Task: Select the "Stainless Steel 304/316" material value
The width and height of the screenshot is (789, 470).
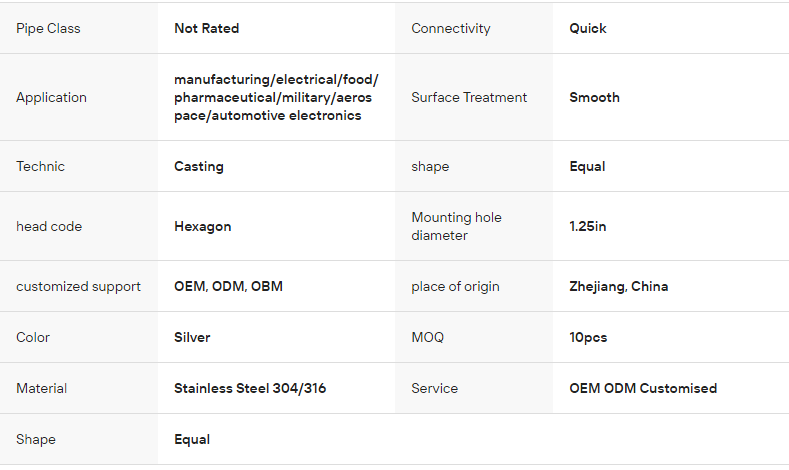Action: [x=249, y=388]
